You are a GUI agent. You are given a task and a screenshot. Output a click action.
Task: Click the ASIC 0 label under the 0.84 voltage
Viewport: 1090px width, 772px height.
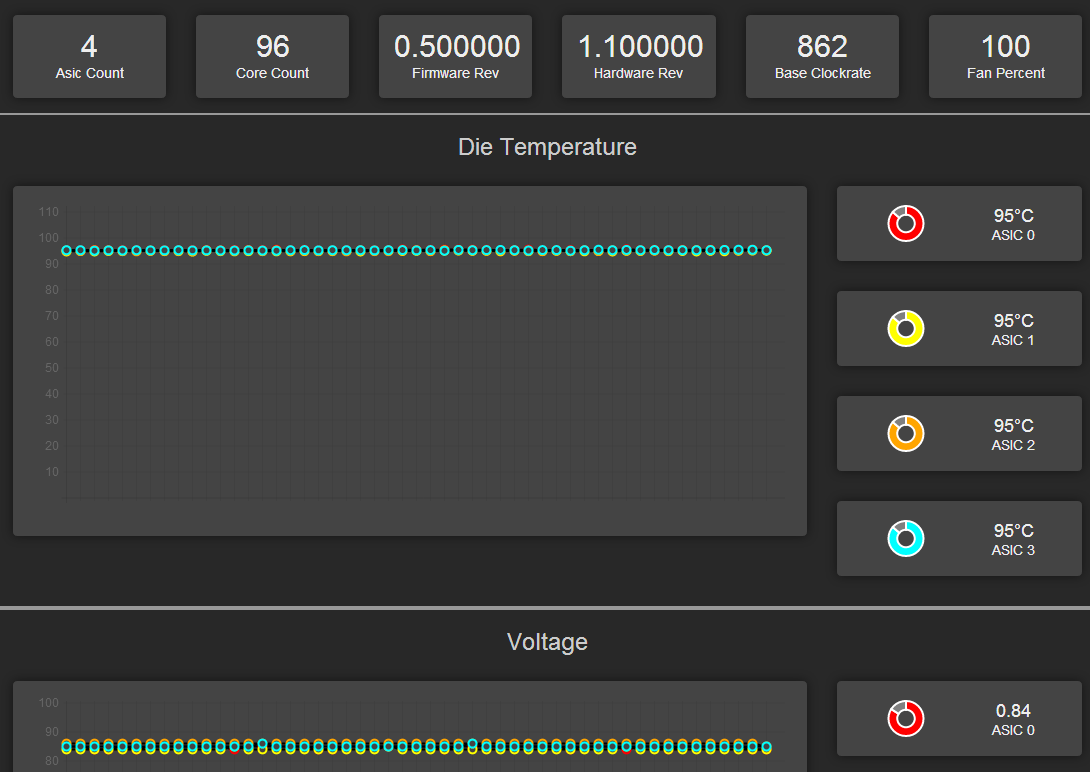click(1013, 730)
